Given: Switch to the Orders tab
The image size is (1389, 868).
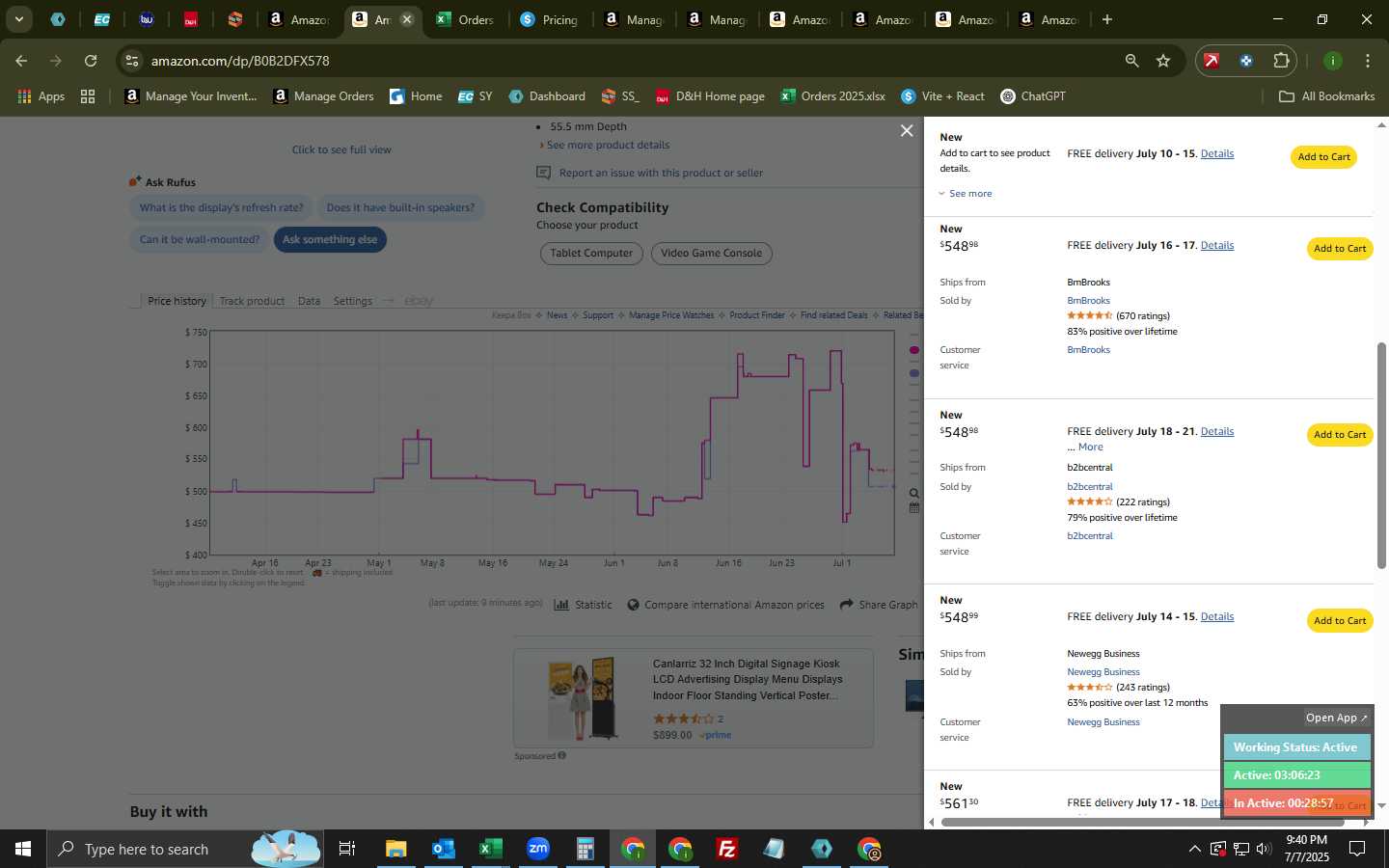Looking at the screenshot, I should coord(466,19).
